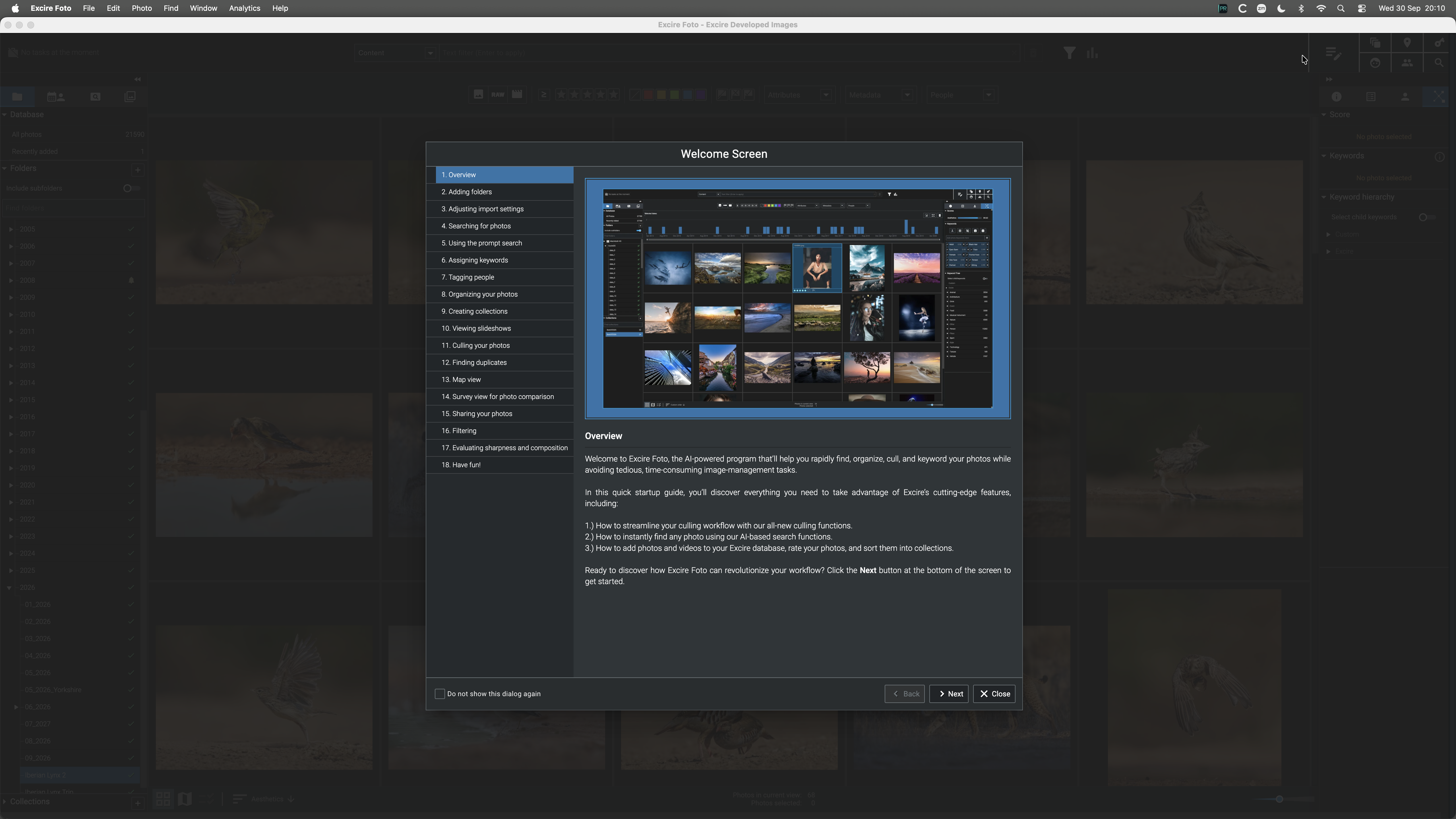Viewport: 1456px width, 819px height.
Task: Open the Find menu
Action: point(171,9)
